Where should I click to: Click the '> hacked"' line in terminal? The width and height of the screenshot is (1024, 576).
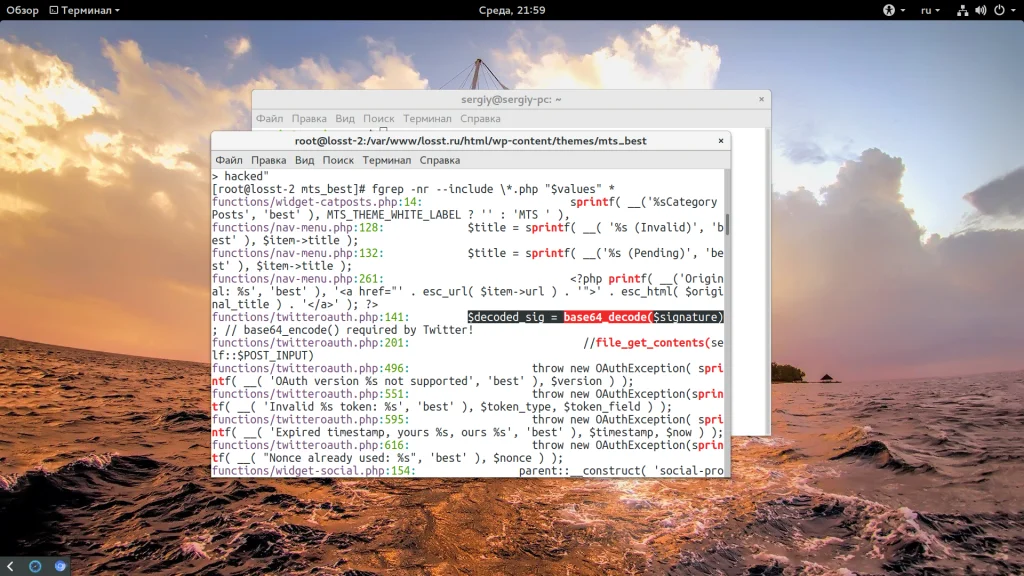point(240,176)
